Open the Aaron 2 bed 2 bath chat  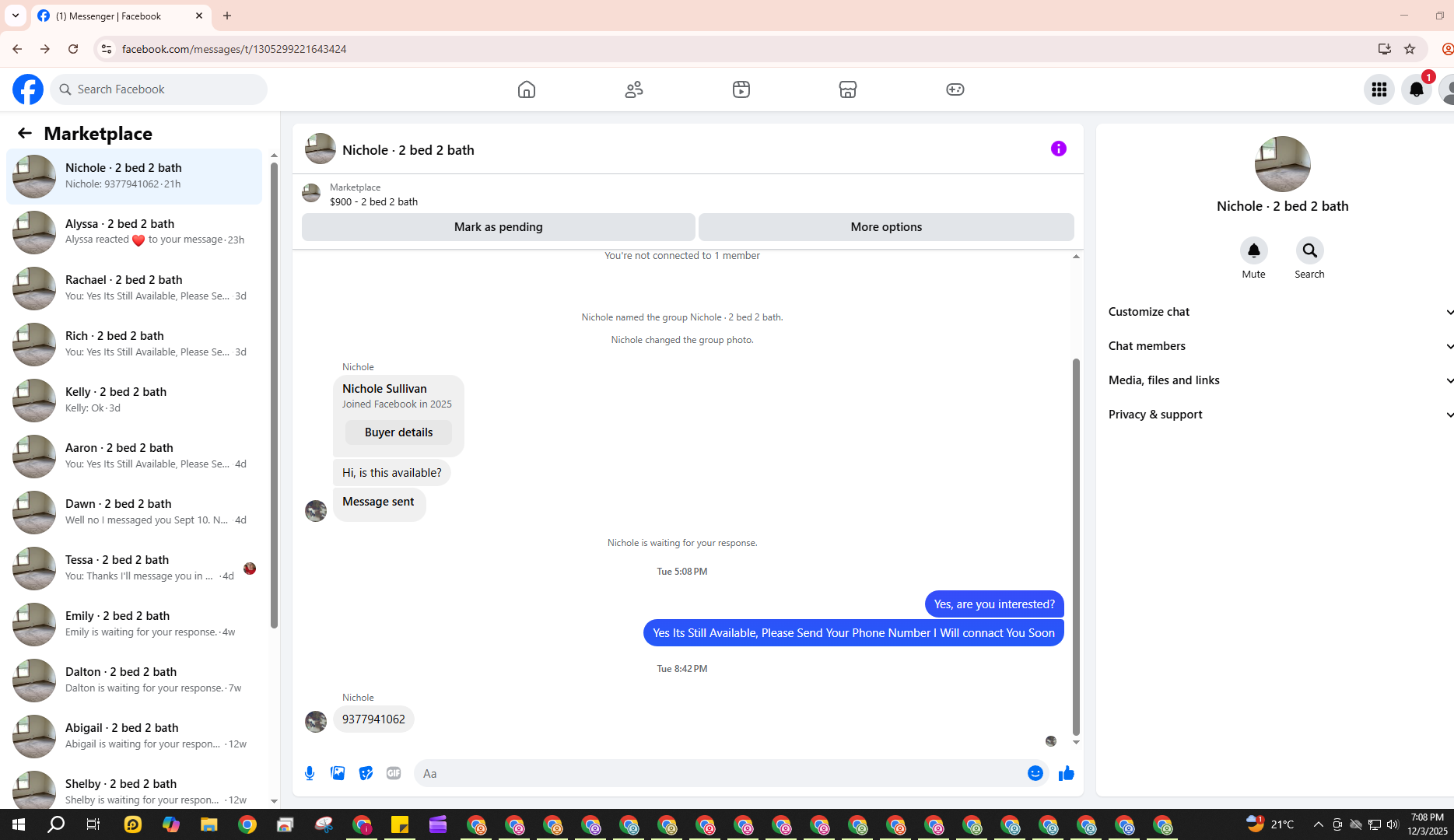[x=134, y=457]
